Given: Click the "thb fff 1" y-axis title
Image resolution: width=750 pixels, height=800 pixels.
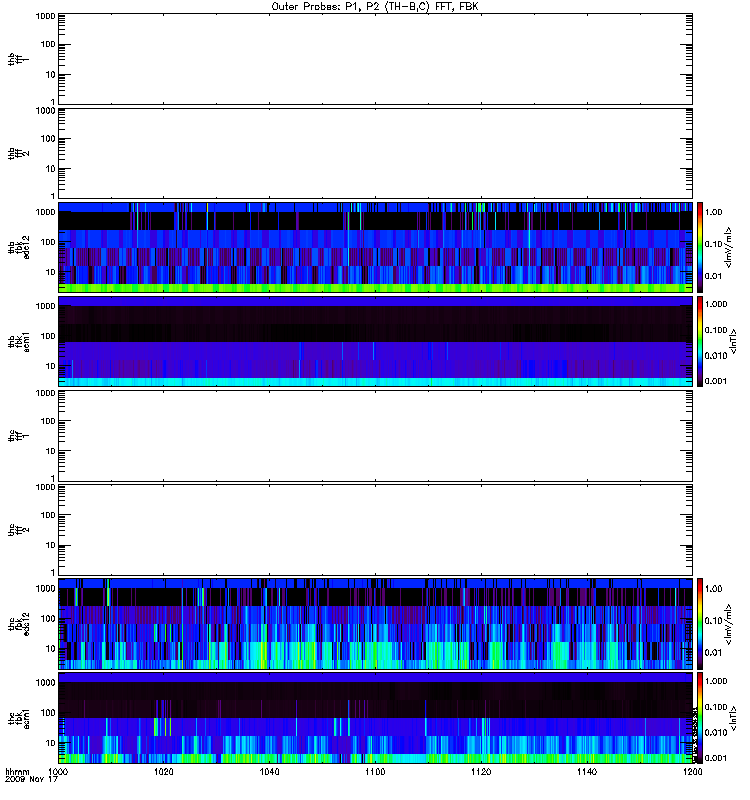Looking at the screenshot, I should 19,59.
